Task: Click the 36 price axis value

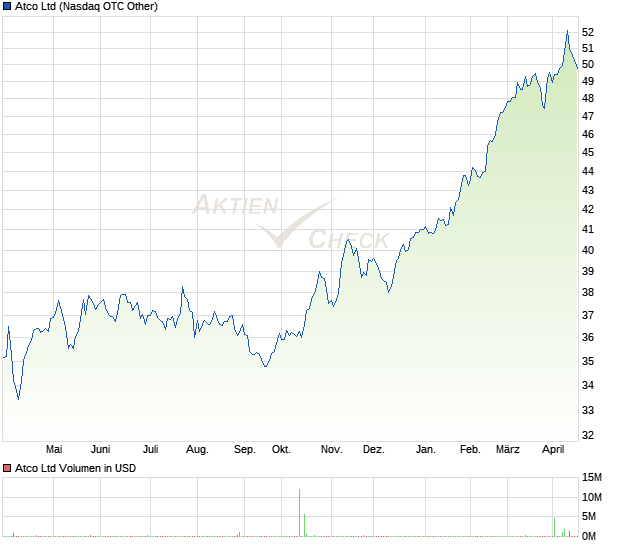Action: point(588,337)
